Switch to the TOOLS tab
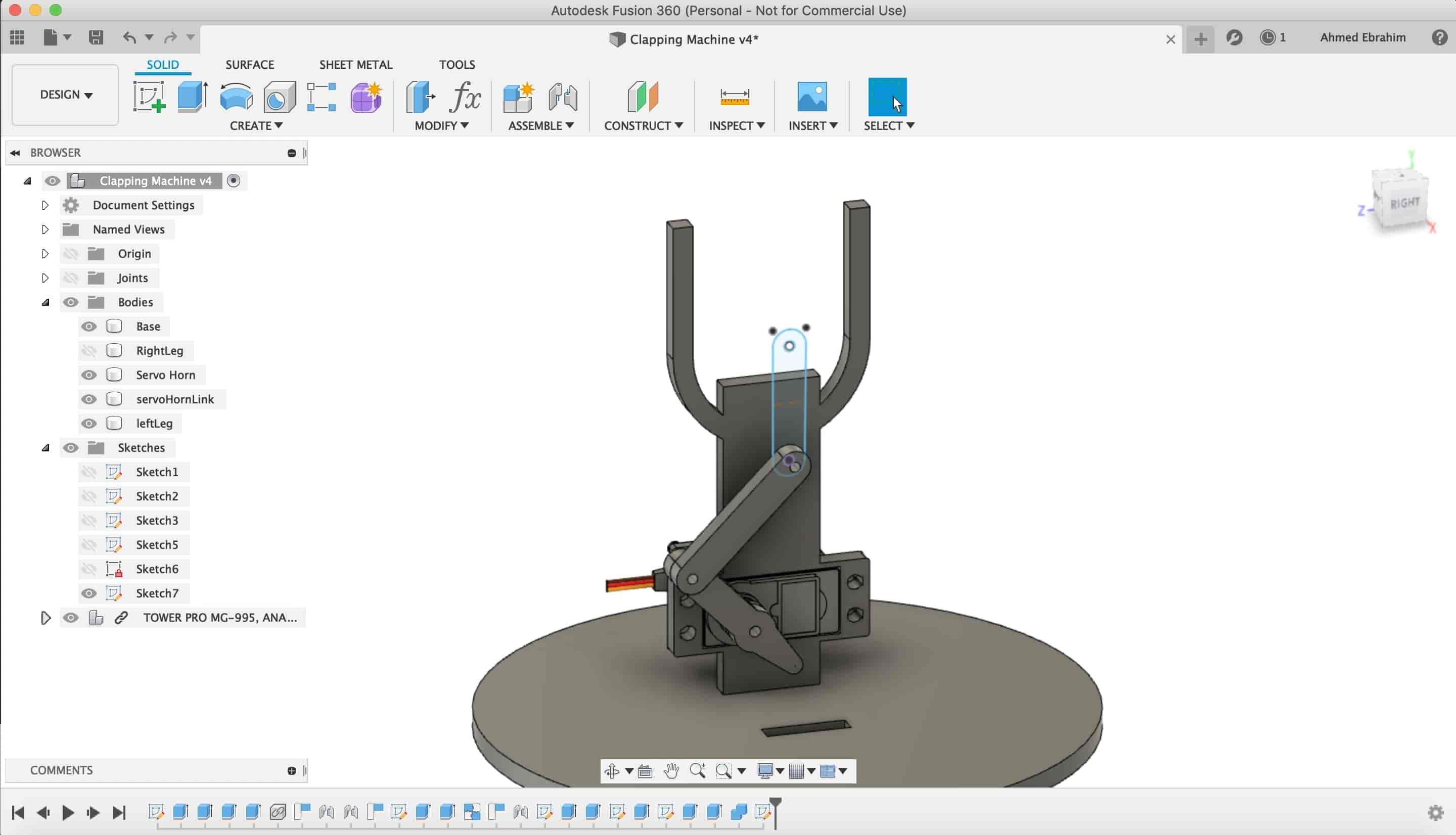Screen dimensions: 1456x835 click(x=457, y=64)
